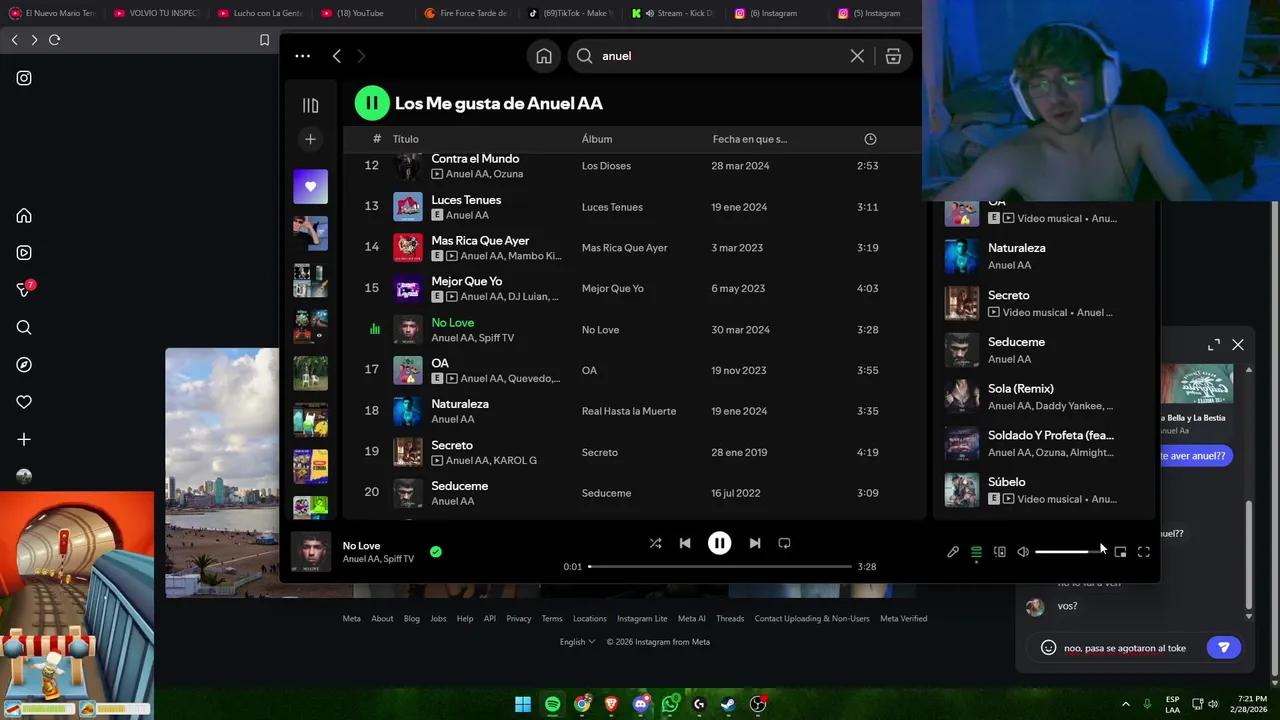Screen dimensions: 1280x720
Task: Toggle shuffle in Spotify player
Action: 655,543
